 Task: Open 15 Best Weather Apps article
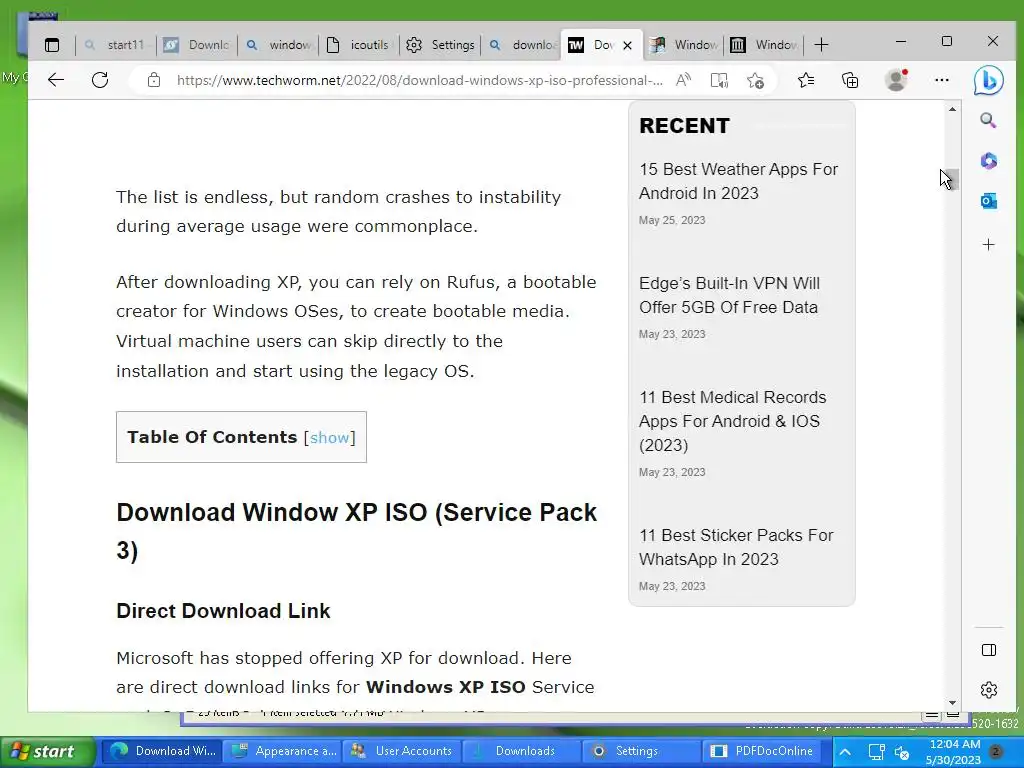[738, 181]
